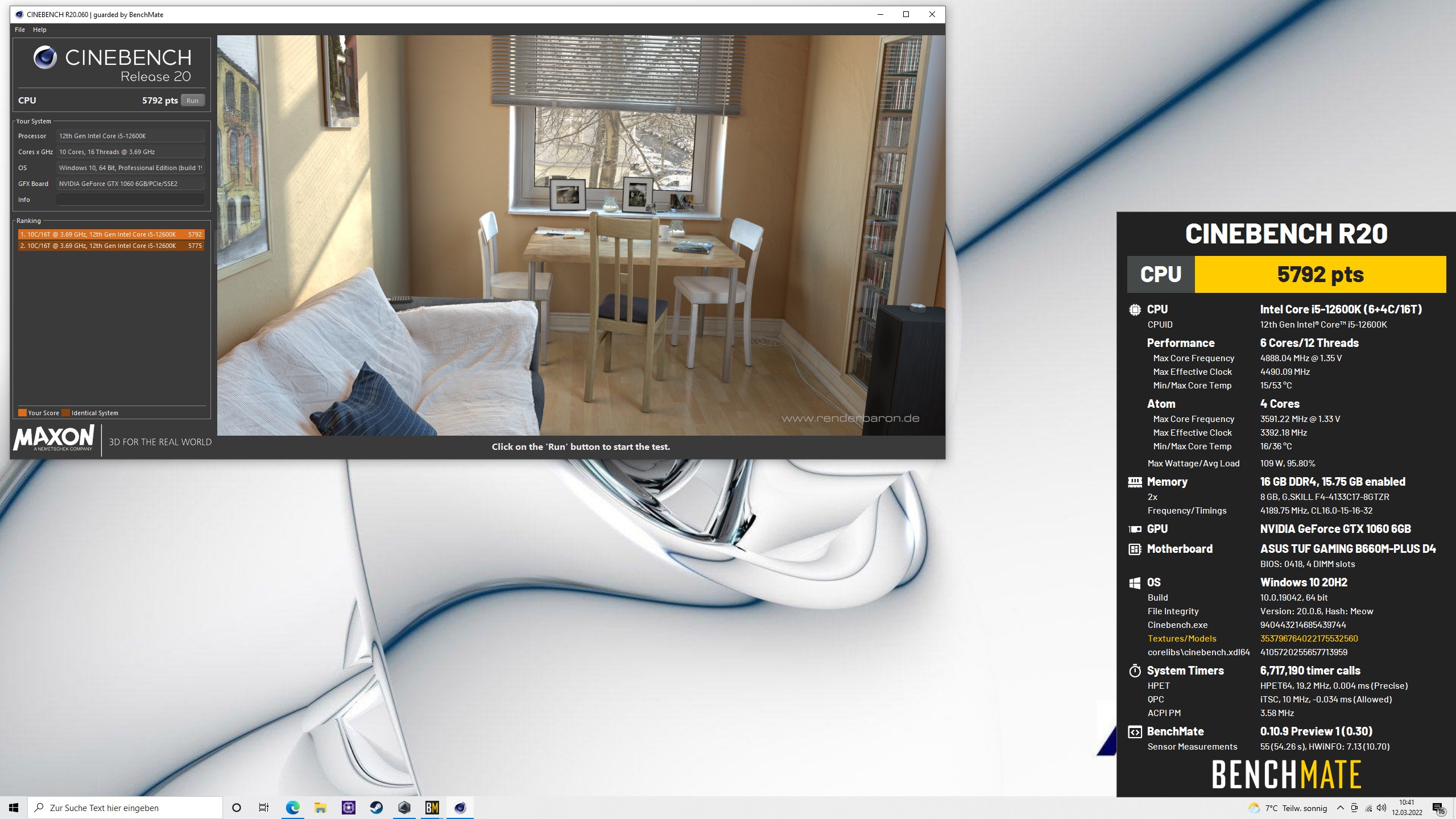Screen dimensions: 1456x819
Task: Click the Textures/Models hash 353796764022175532560
Action: 1309,639
